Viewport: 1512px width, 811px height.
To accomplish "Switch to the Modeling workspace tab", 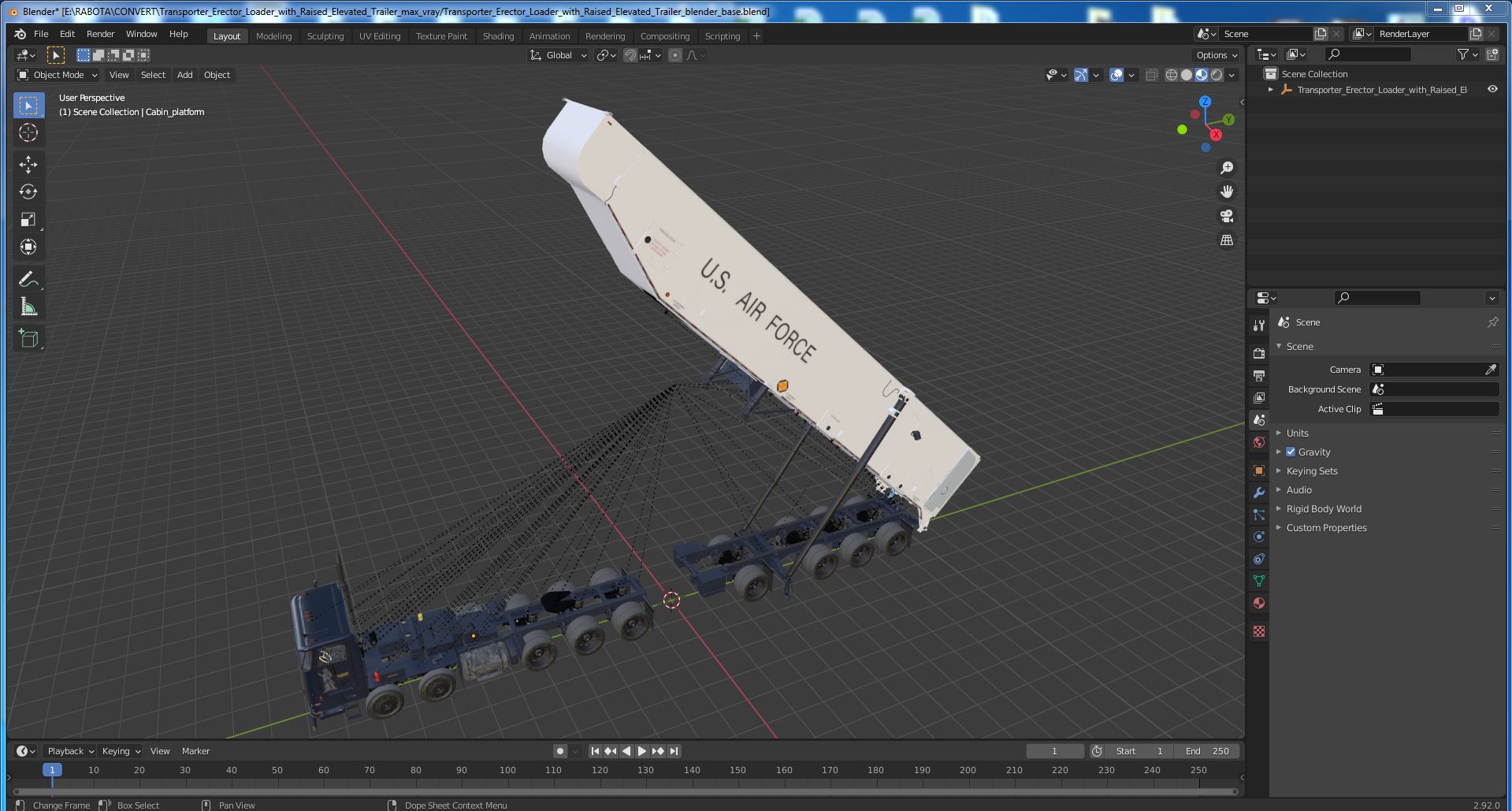I will [x=273, y=36].
